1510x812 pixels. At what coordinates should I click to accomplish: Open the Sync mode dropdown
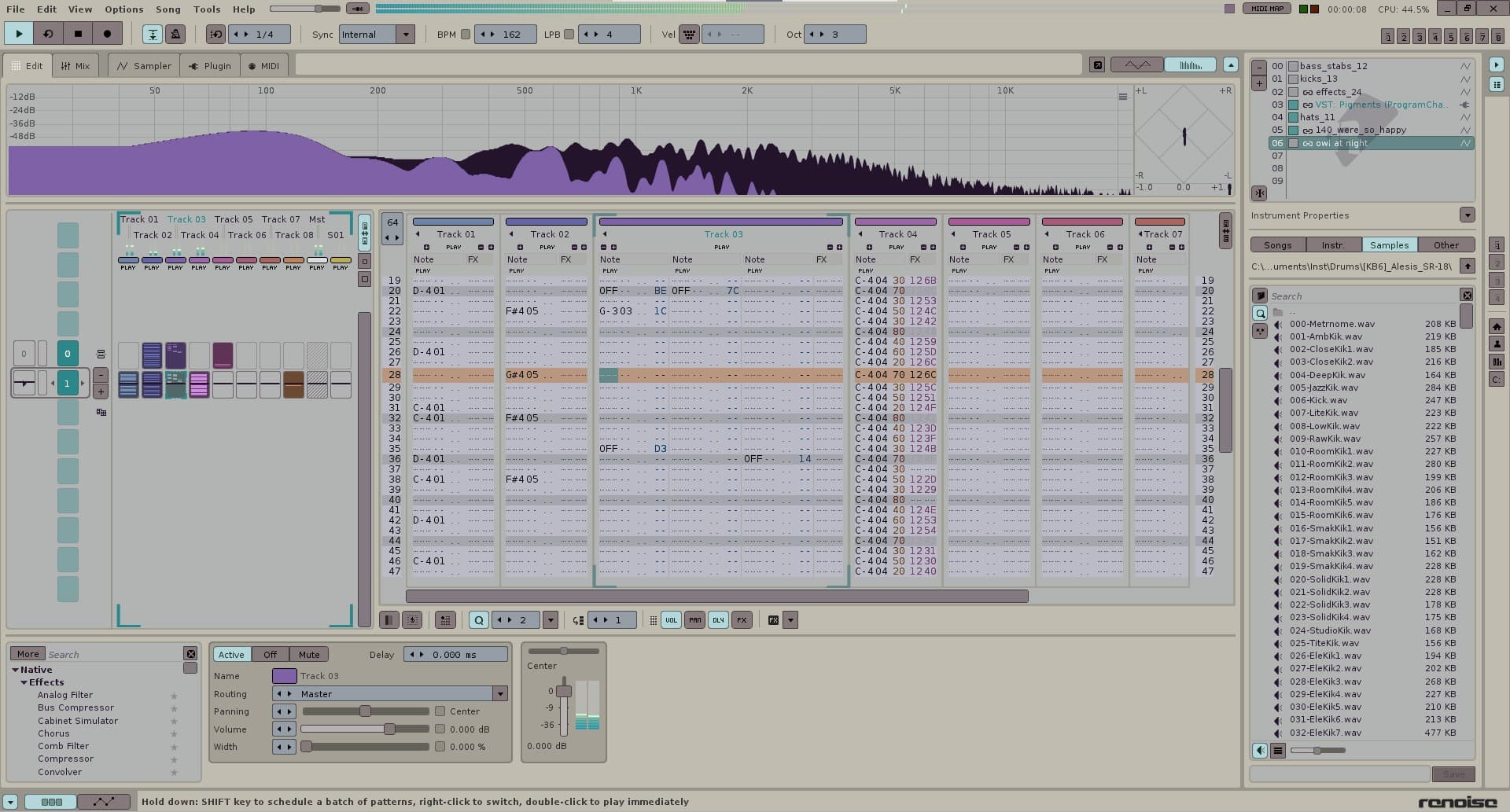point(406,34)
